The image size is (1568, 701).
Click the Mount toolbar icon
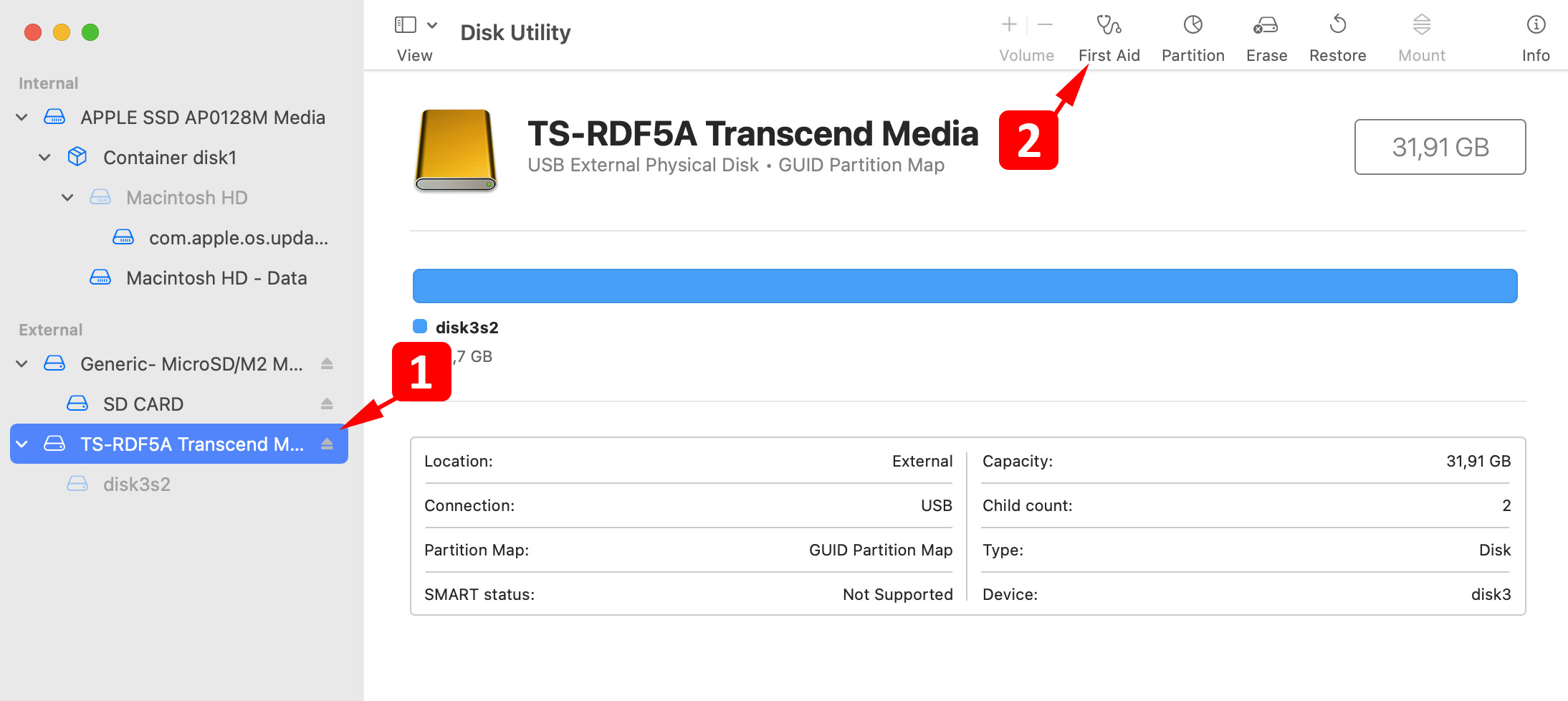(1422, 25)
